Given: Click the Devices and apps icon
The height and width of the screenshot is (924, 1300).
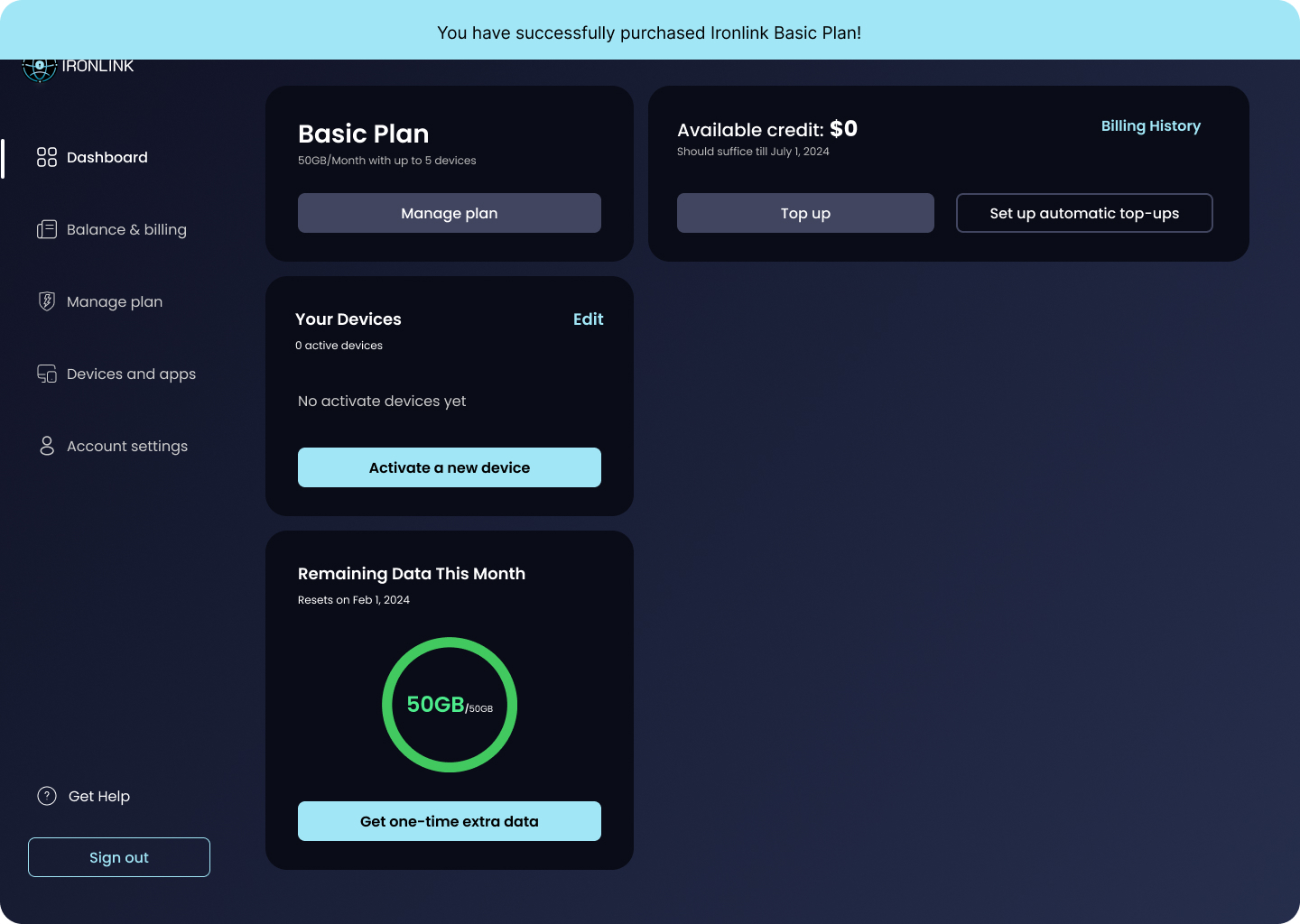Looking at the screenshot, I should tap(47, 374).
